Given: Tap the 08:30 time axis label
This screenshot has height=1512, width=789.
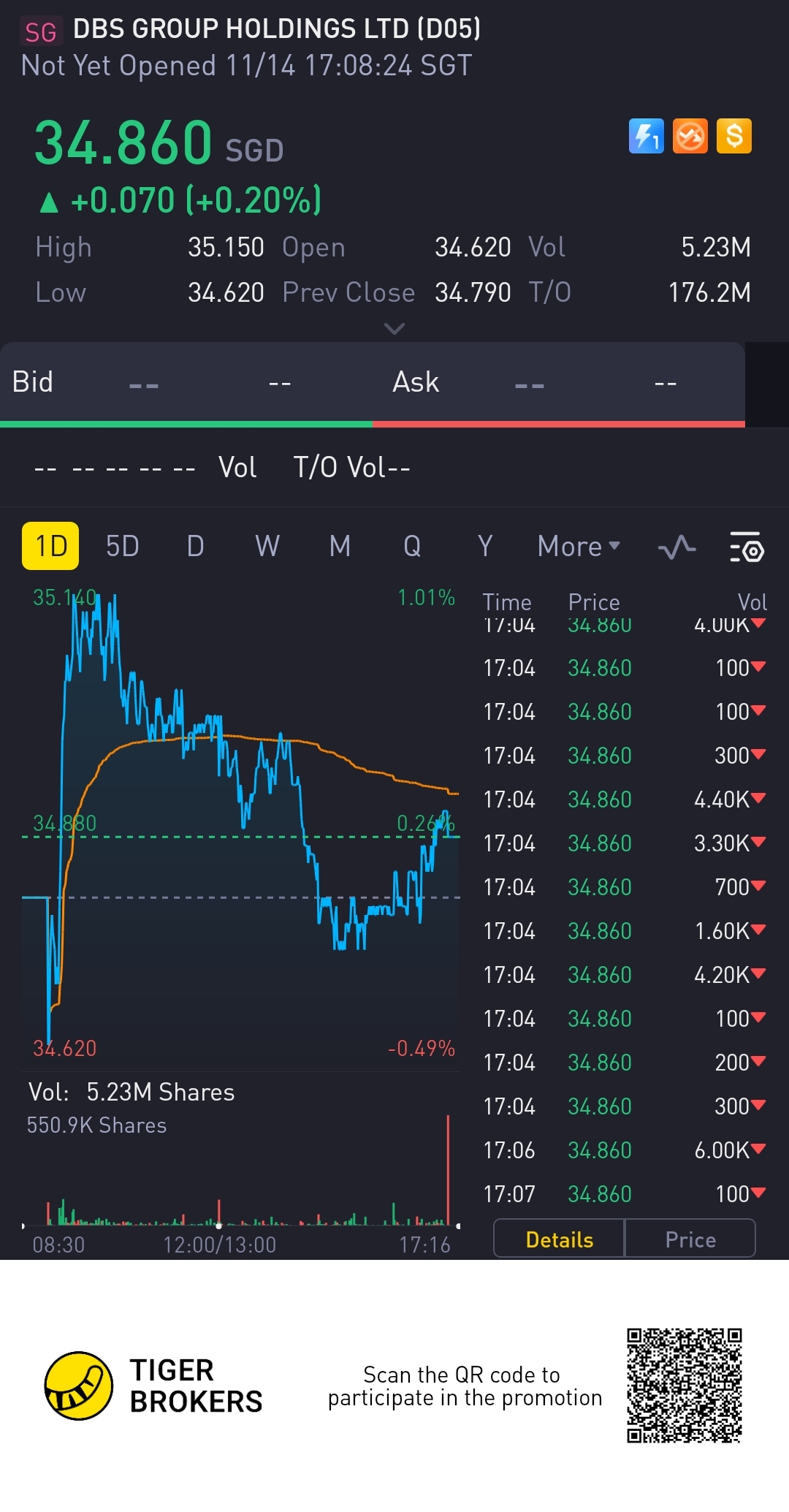Looking at the screenshot, I should [58, 1245].
